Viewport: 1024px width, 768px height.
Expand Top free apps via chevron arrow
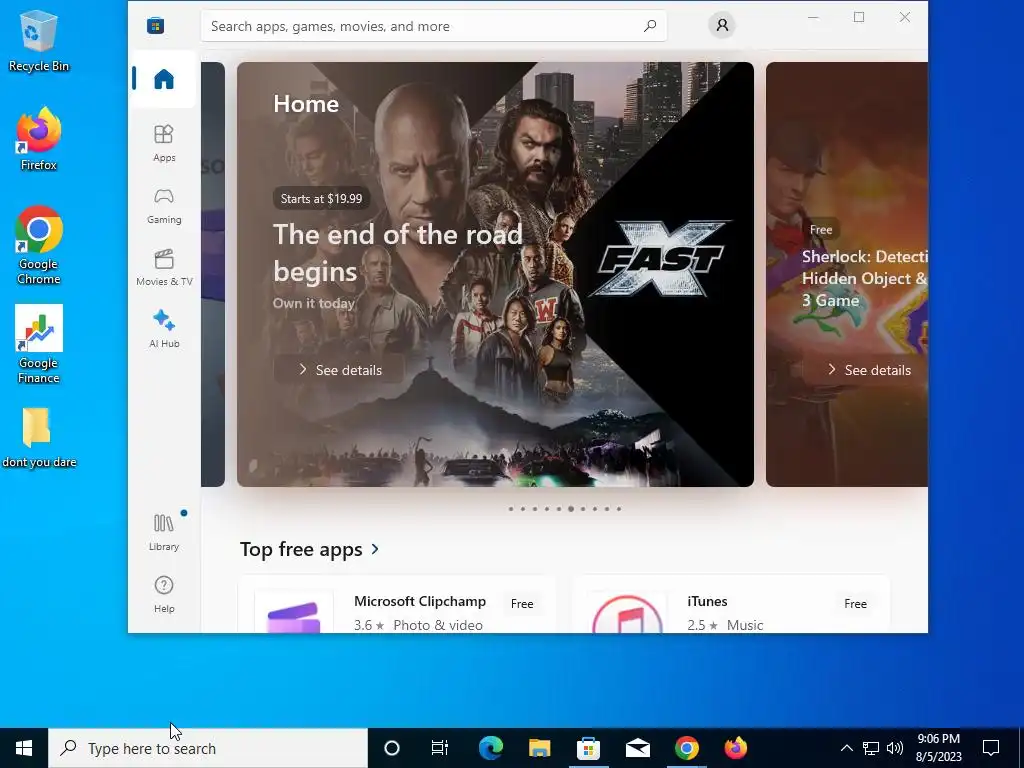click(x=375, y=549)
